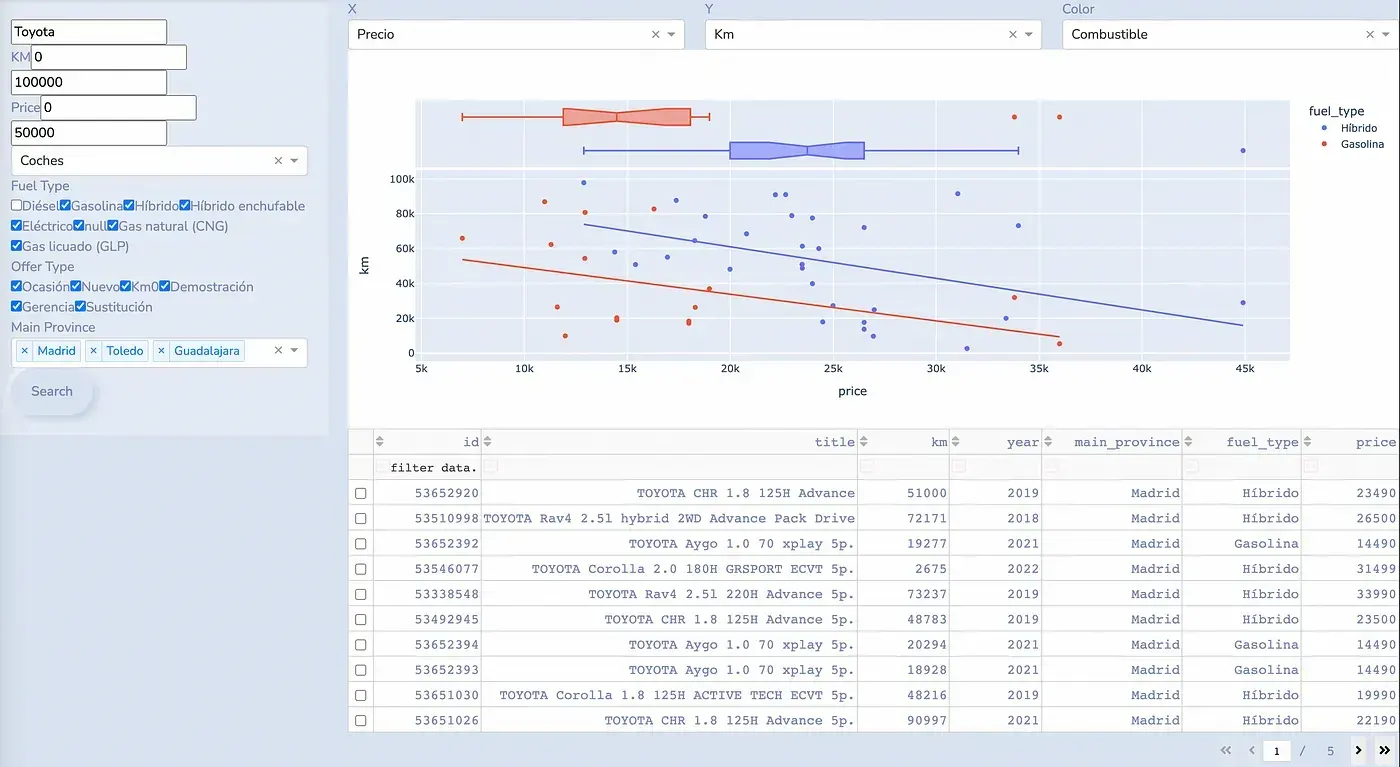The height and width of the screenshot is (767, 1400).
Task: Expand the Coches vehicle type dropdown
Action: tap(294, 160)
